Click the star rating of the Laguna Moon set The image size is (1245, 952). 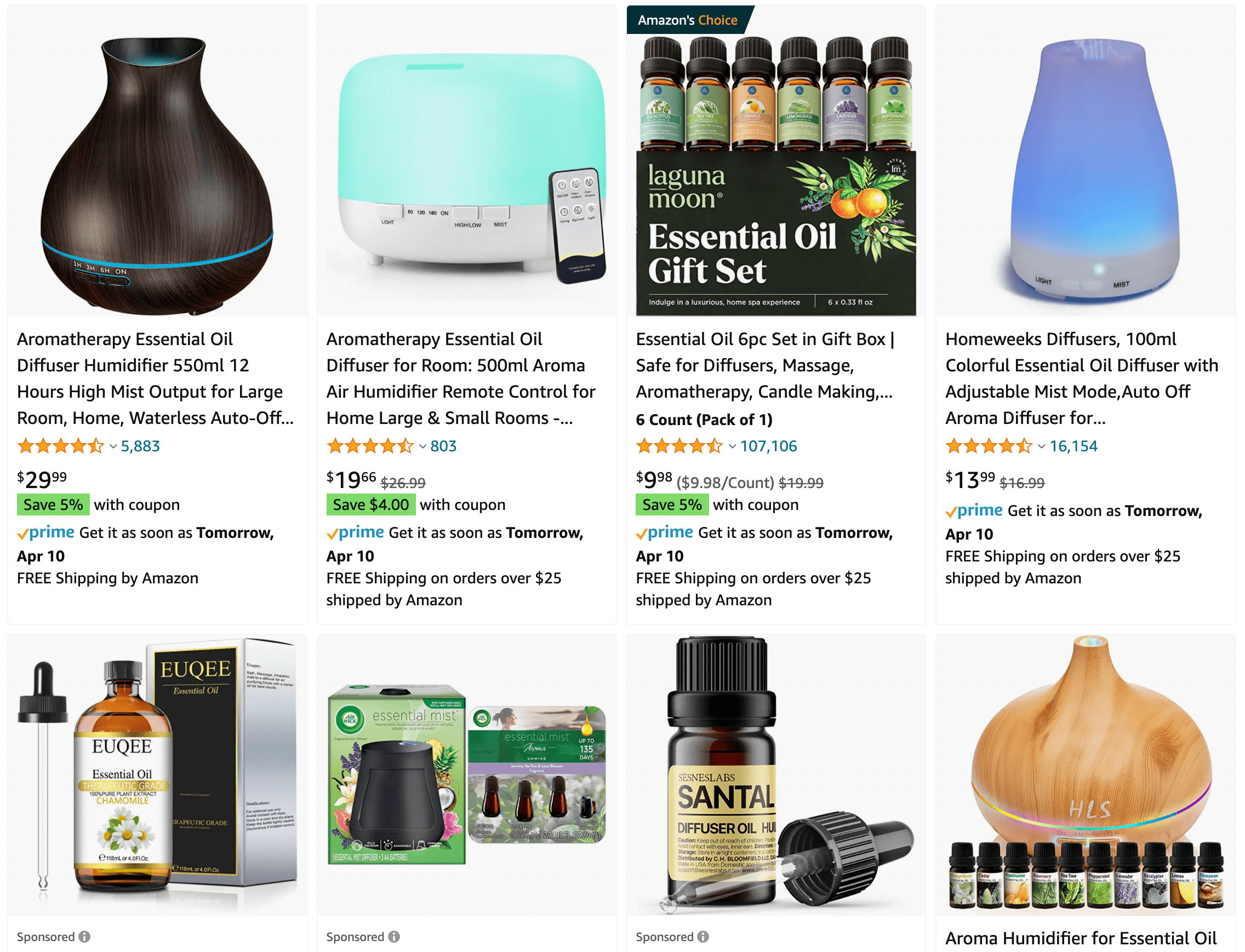click(x=679, y=446)
